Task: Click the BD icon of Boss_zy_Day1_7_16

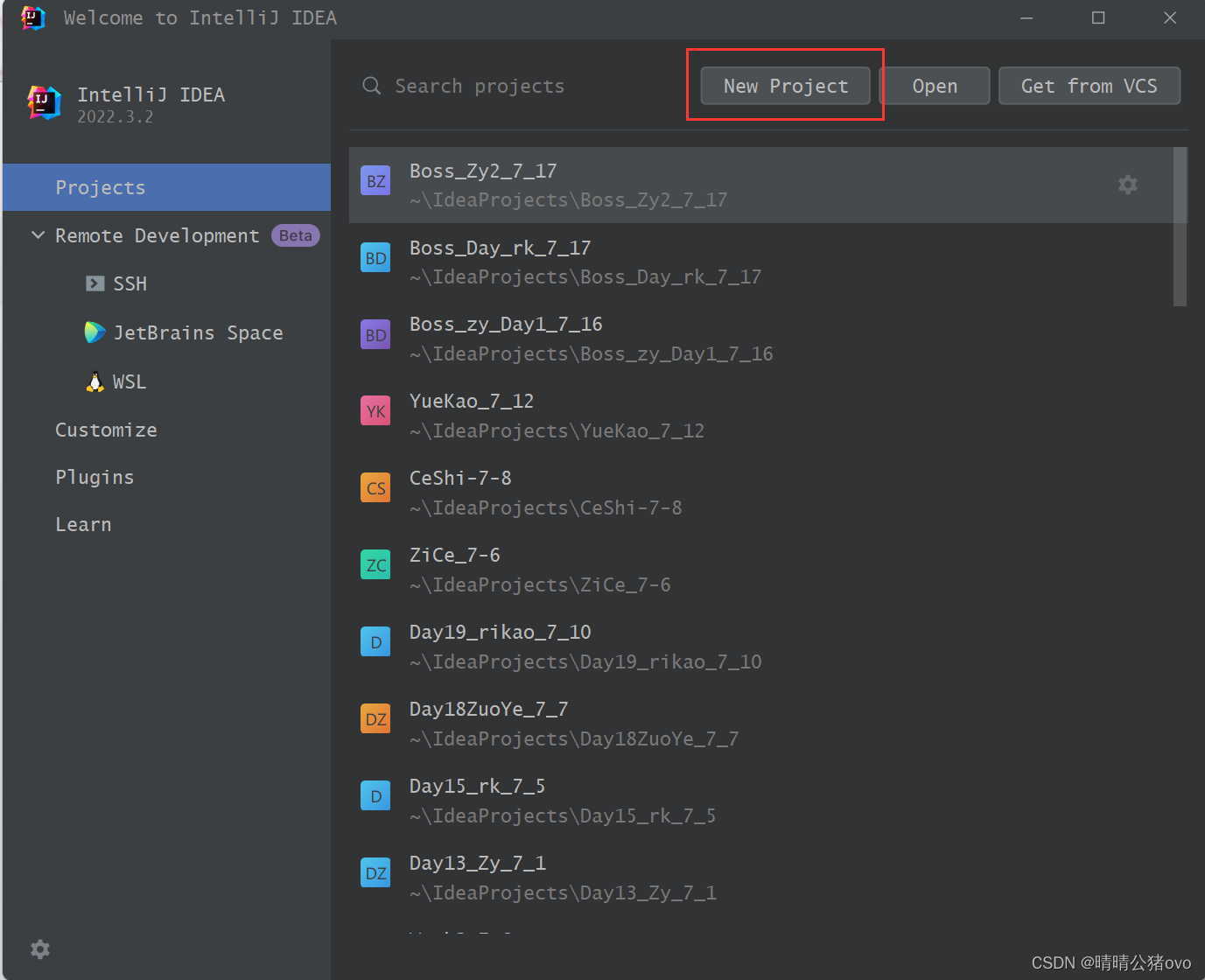Action: pyautogui.click(x=375, y=335)
